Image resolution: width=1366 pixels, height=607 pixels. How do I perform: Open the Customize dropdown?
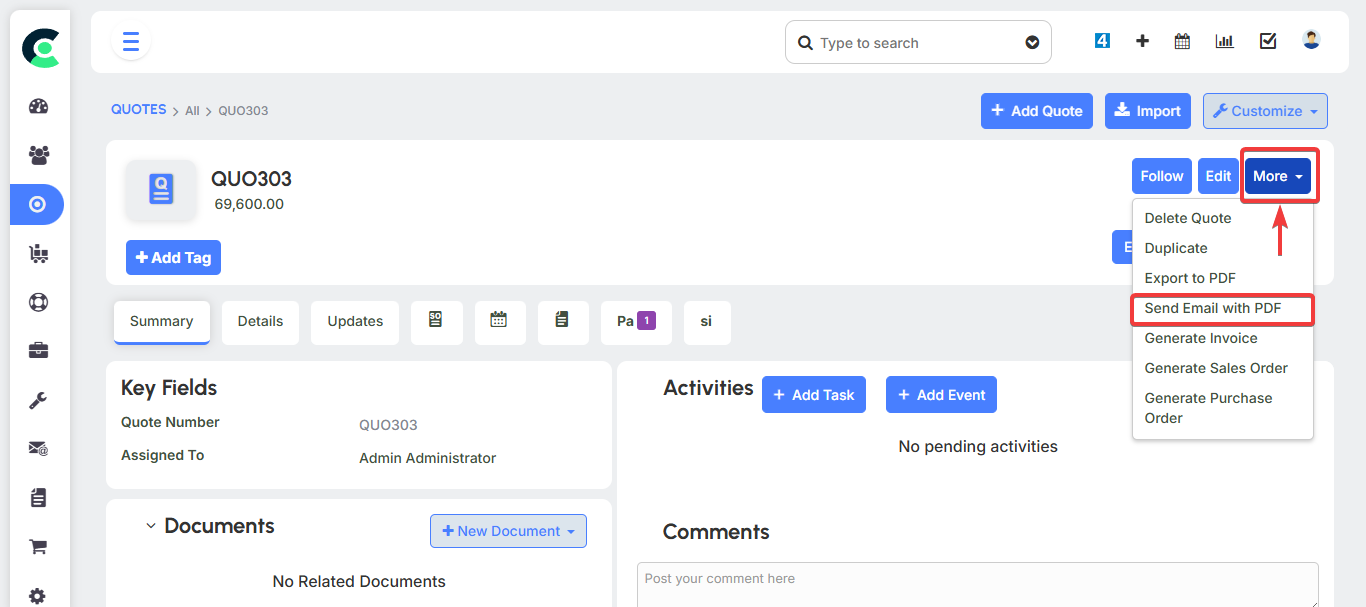point(1265,111)
